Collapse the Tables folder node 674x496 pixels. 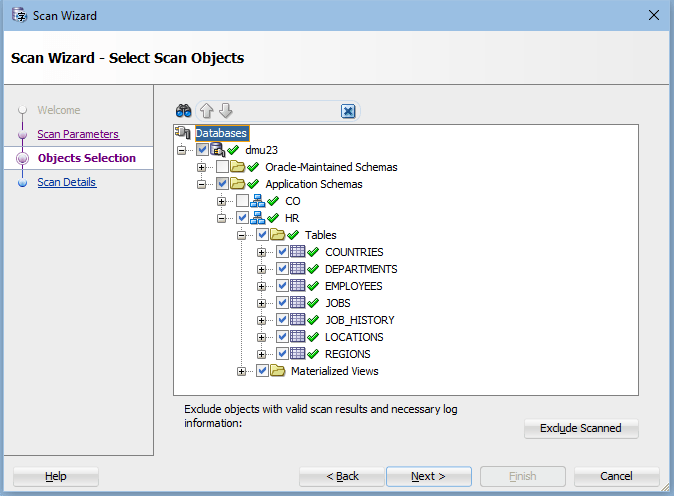coord(242,235)
